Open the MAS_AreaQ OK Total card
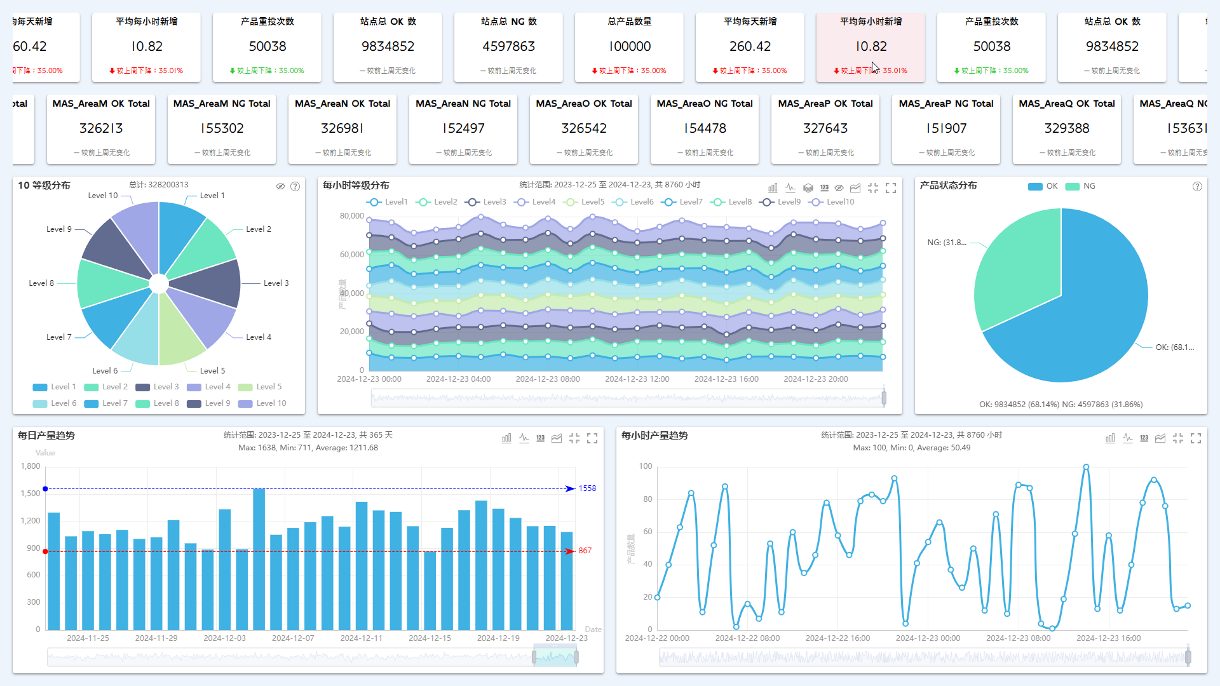Screen dimensions: 1220x686 click(x=1067, y=129)
